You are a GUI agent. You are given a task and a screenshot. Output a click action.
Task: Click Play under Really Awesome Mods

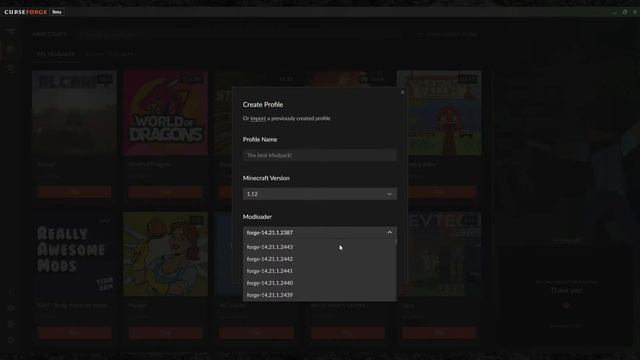[74, 333]
